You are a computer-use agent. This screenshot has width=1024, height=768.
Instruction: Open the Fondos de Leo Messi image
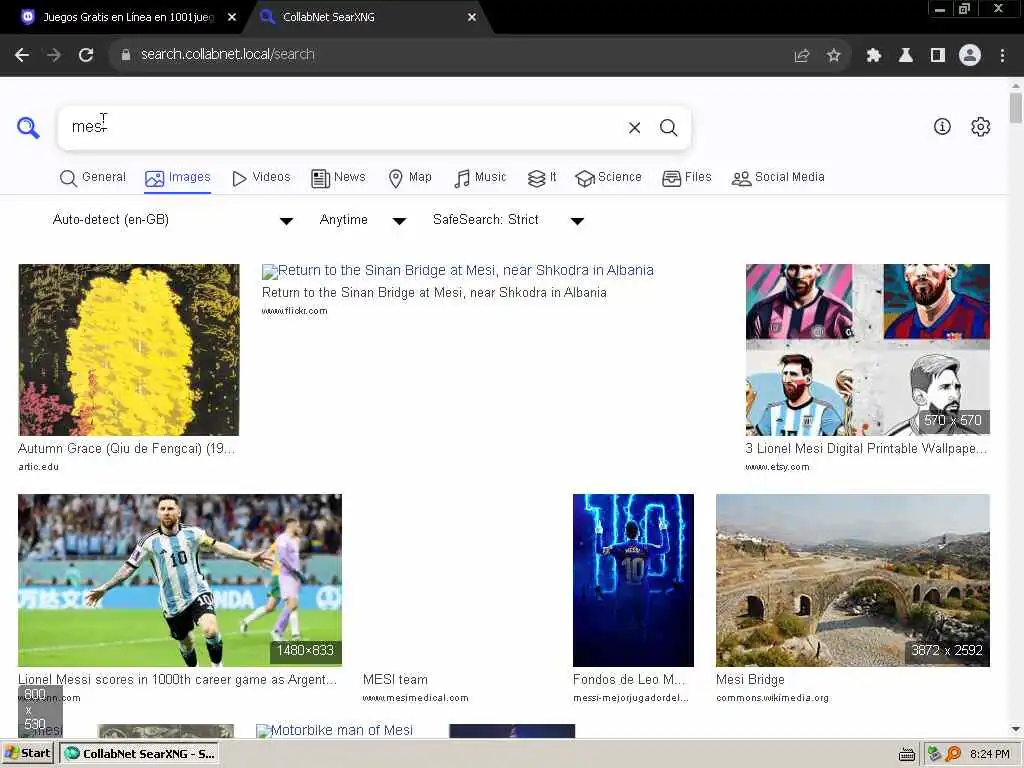[x=633, y=580]
